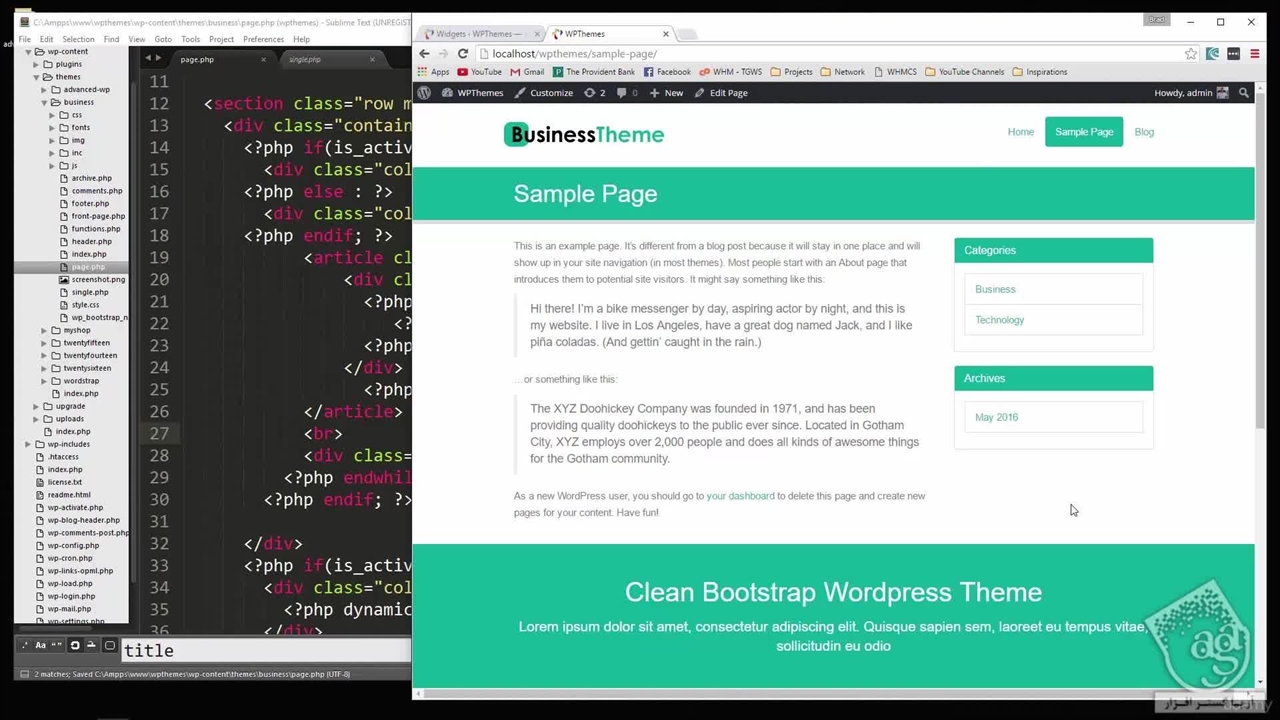Open the Technology category link

click(999, 320)
